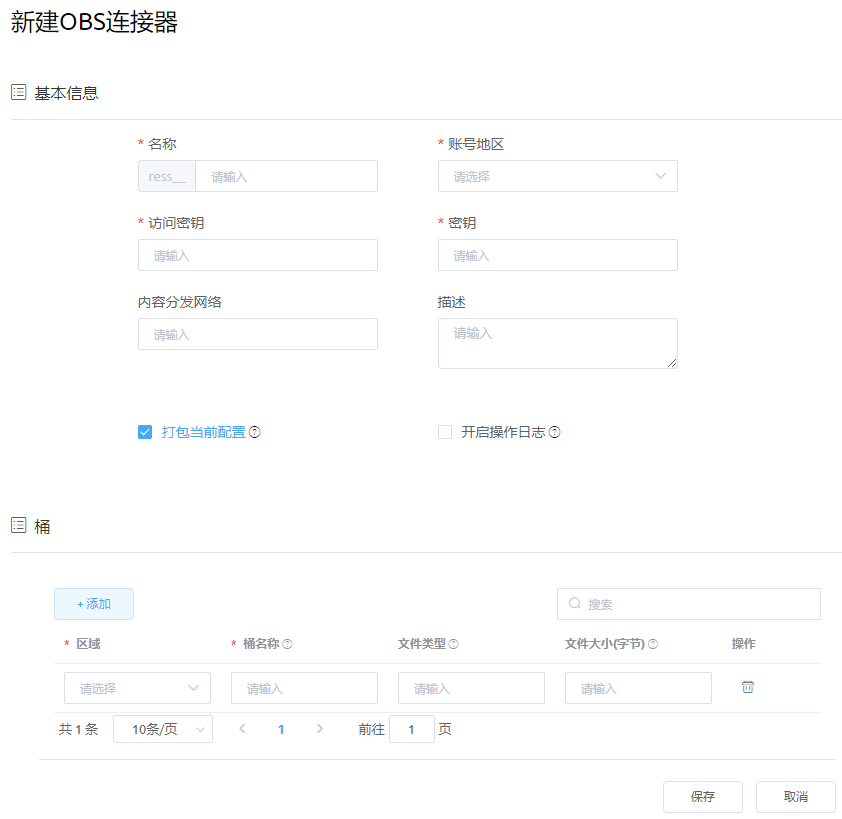842x819 pixels.
Task: Click the help icon beside 打包当前配置
Action: 255,432
